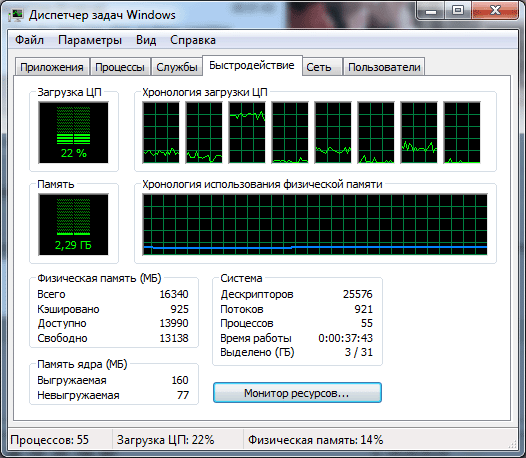Viewport: 526px width, 458px height.
Task: Open the Файл menu
Action: (x=30, y=40)
